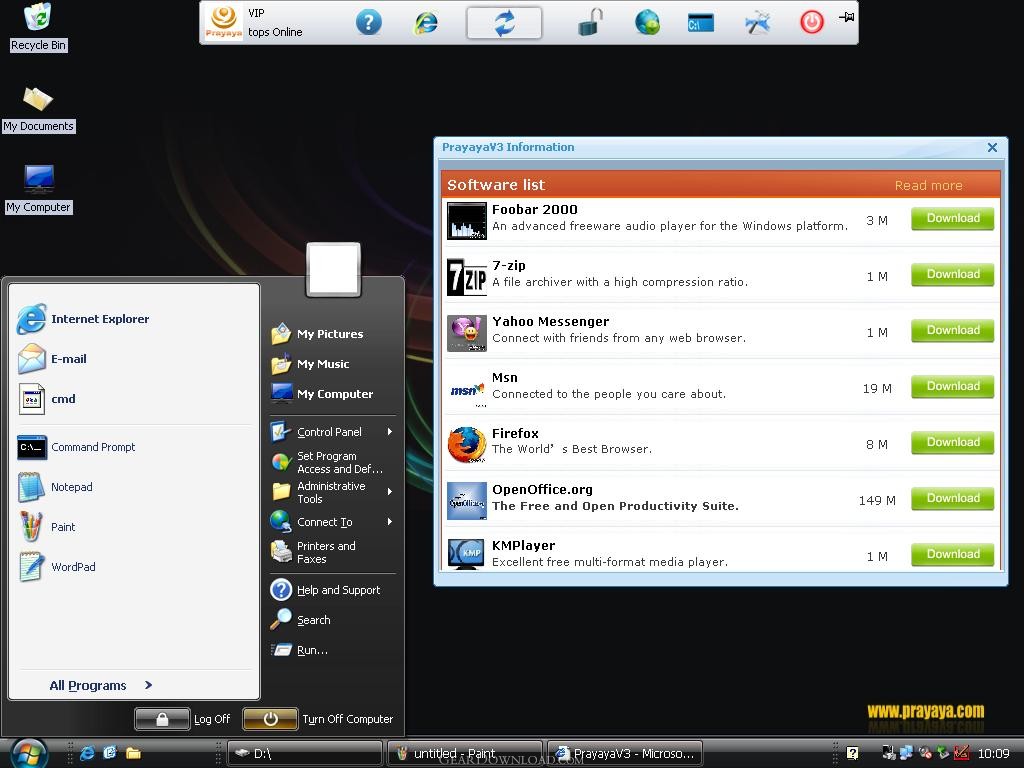Click the Firefox software icon
1024x768 pixels.
pos(467,445)
